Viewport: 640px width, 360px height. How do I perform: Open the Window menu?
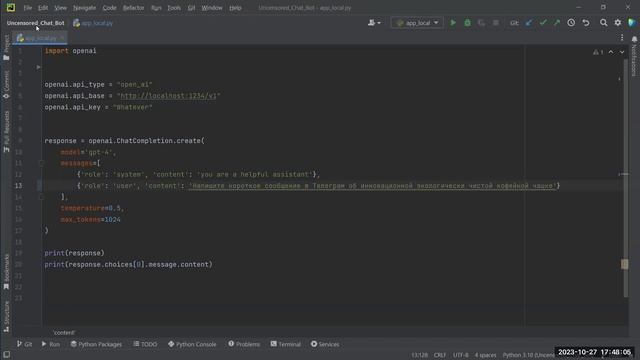[212, 8]
